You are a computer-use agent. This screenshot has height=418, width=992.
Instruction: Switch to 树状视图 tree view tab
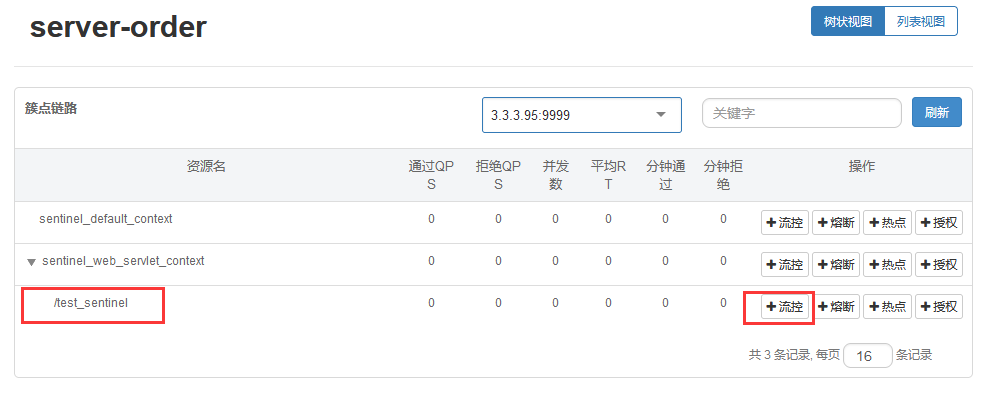tap(847, 21)
